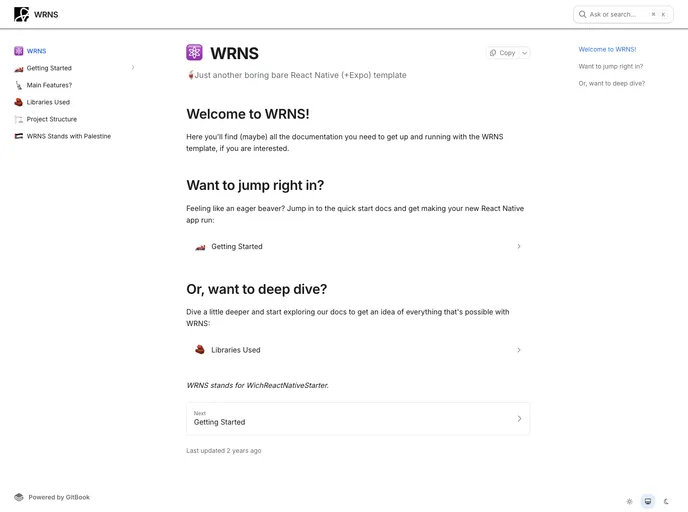Click the boxing glove icon in the Libraries Used card
Viewport: 688px width, 512px height.
200,350
